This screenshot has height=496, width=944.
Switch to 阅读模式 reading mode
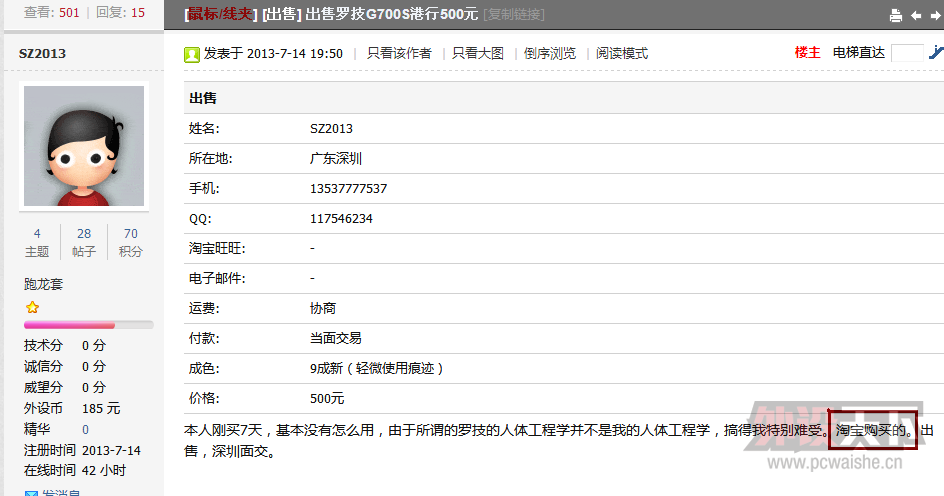tap(622, 54)
